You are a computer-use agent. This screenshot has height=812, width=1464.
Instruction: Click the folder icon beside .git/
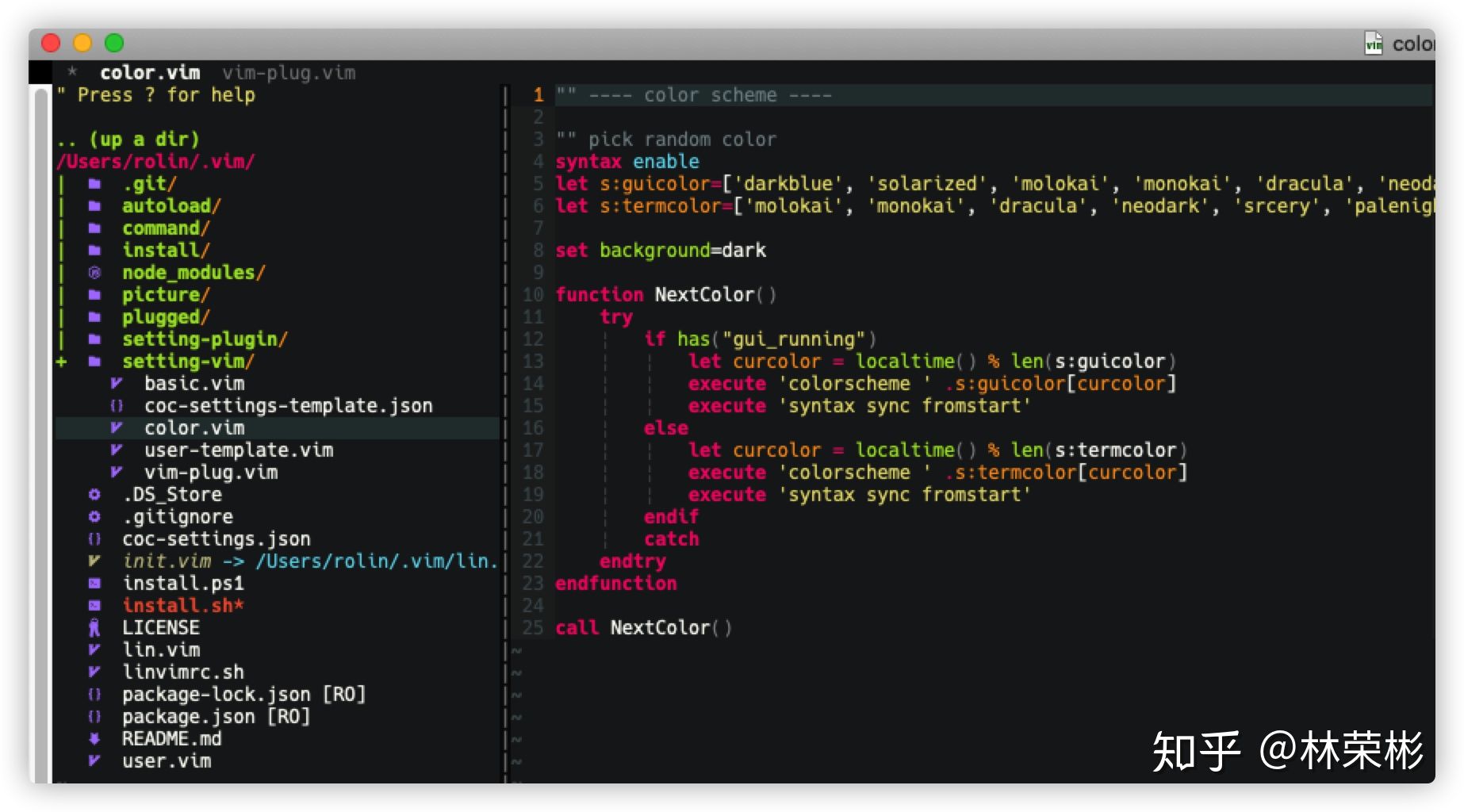click(94, 184)
